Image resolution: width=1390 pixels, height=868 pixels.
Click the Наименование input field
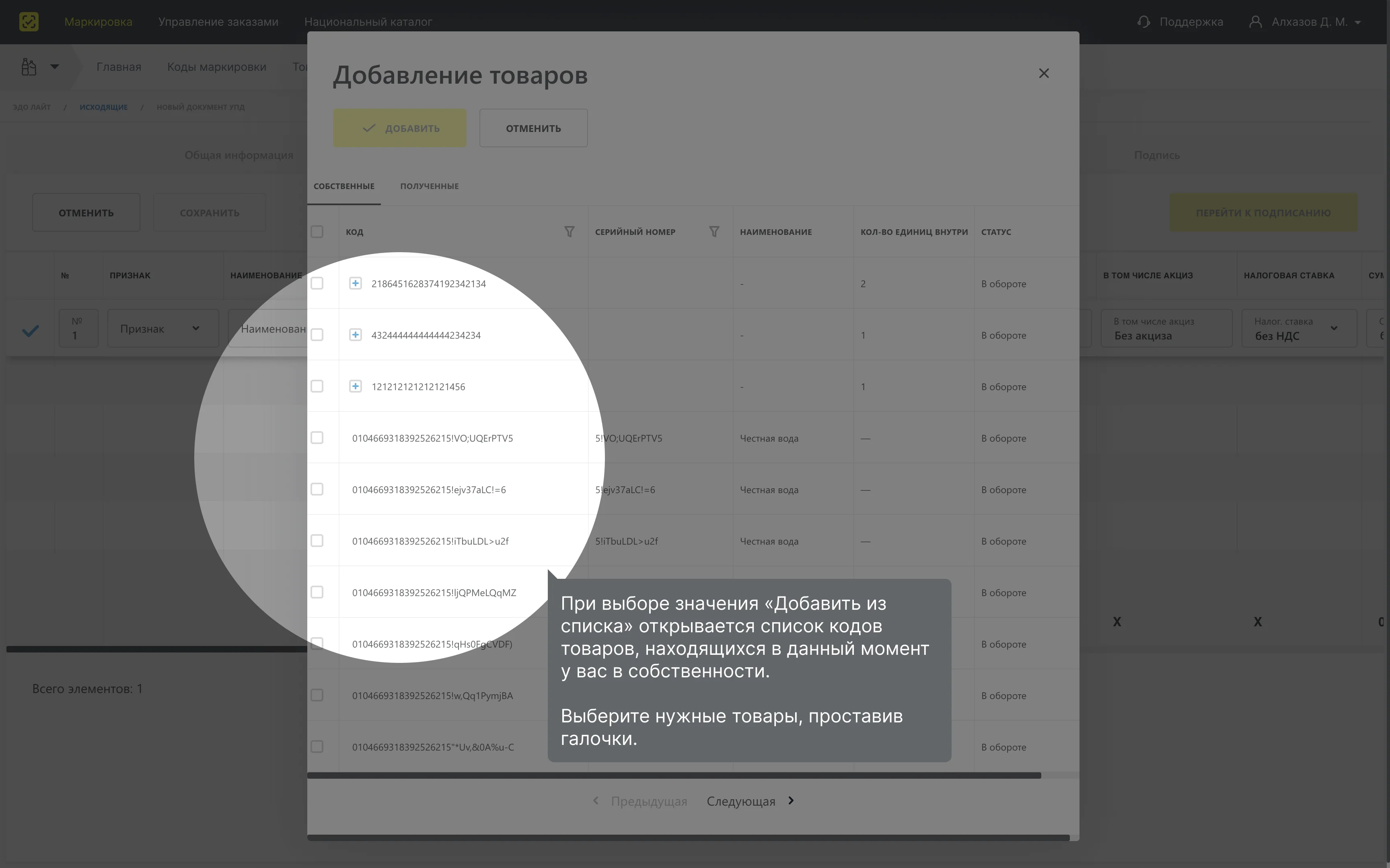(x=268, y=328)
